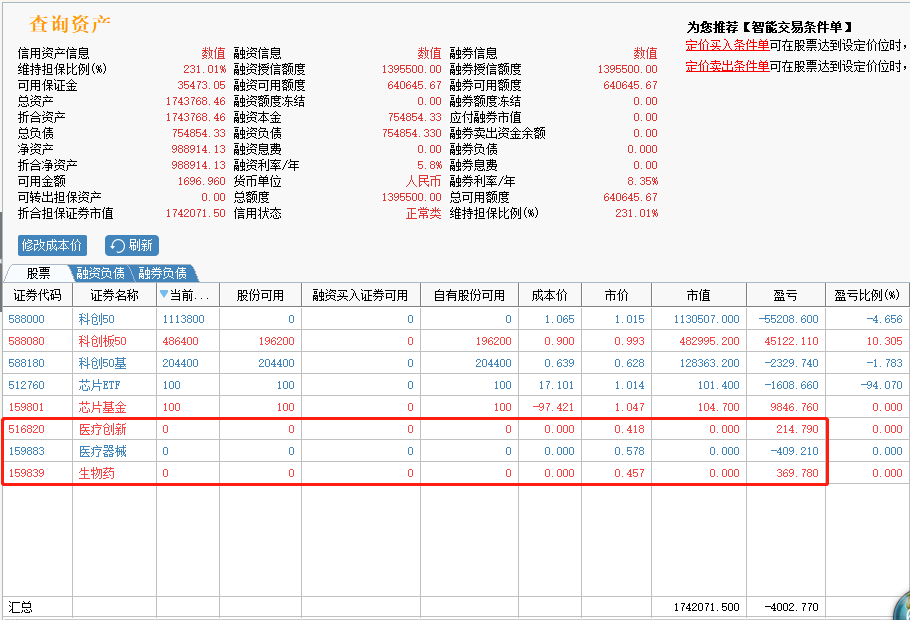Select the 588000 科创50 row code

pyautogui.click(x=26, y=319)
